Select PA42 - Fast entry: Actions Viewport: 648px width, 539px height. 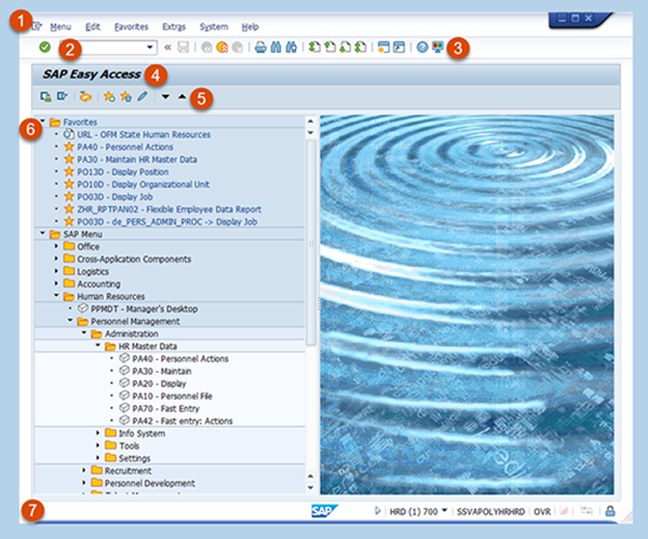click(x=182, y=421)
